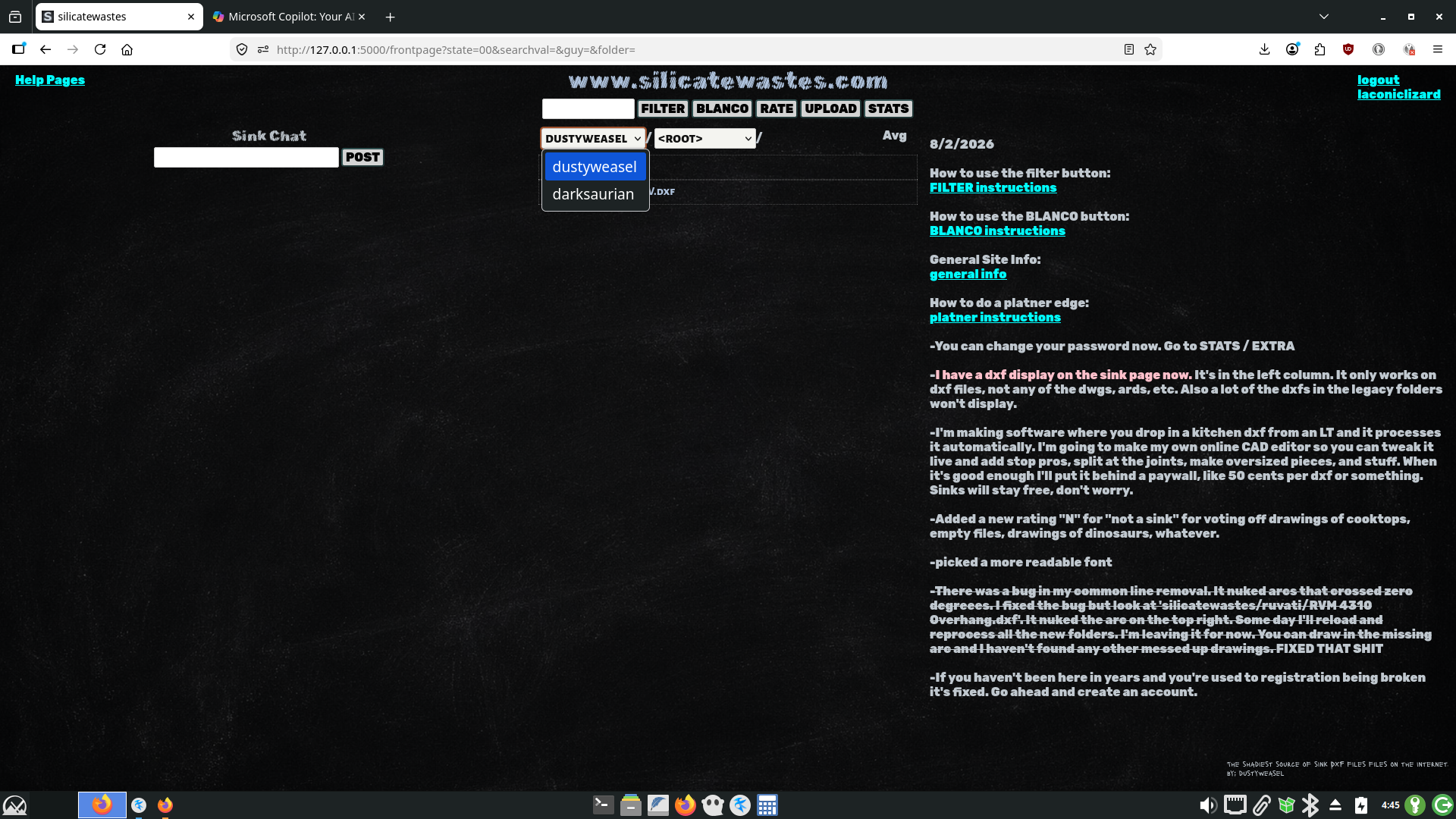Focus the Sink Chat message field
This screenshot has height=819, width=1456.
point(246,157)
